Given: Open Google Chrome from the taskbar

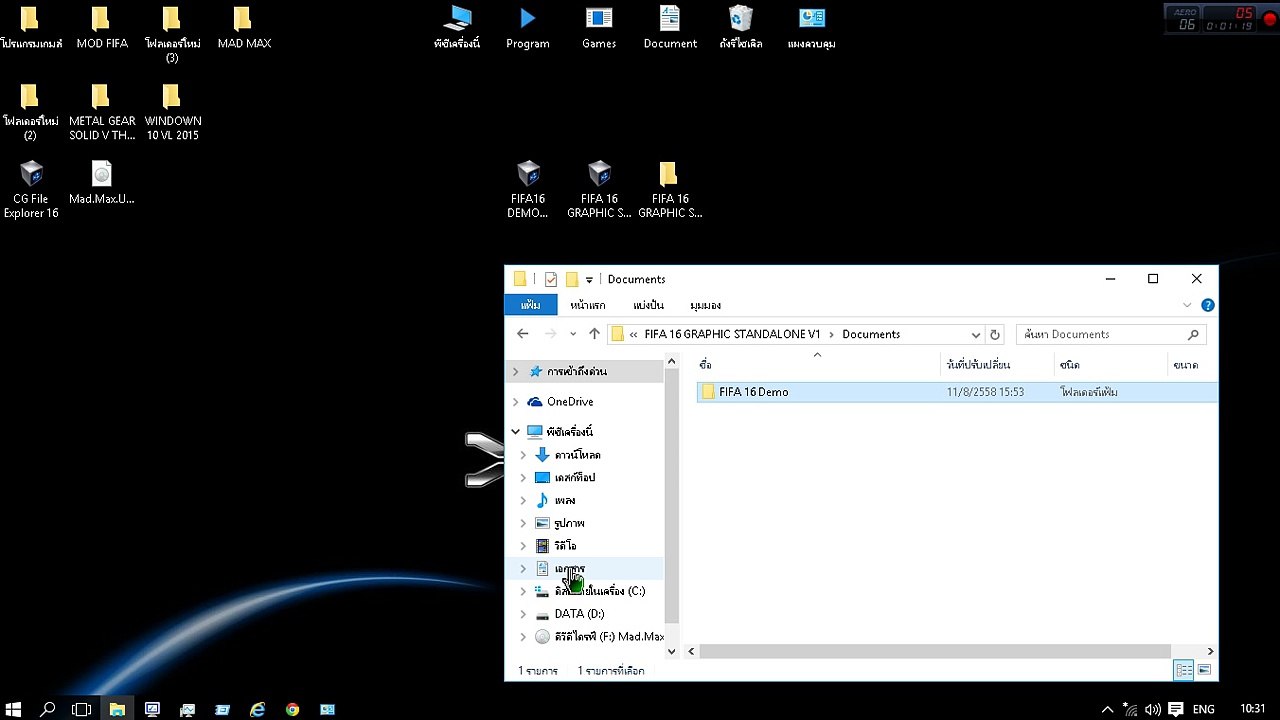Looking at the screenshot, I should tap(292, 709).
